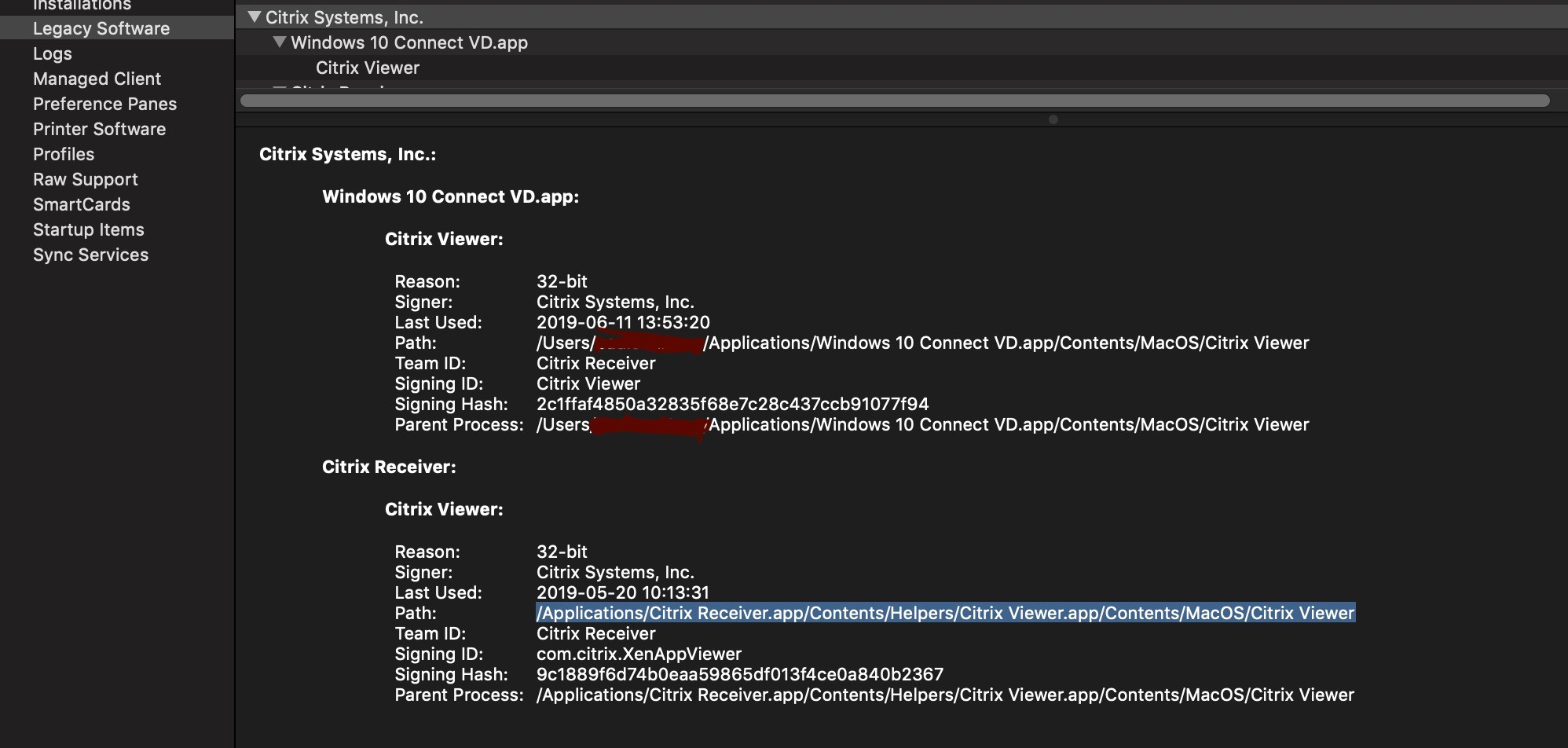Click Path value in Windows 10 Connect VD.app section
Screen dimensions: 1568x748
coord(923,343)
